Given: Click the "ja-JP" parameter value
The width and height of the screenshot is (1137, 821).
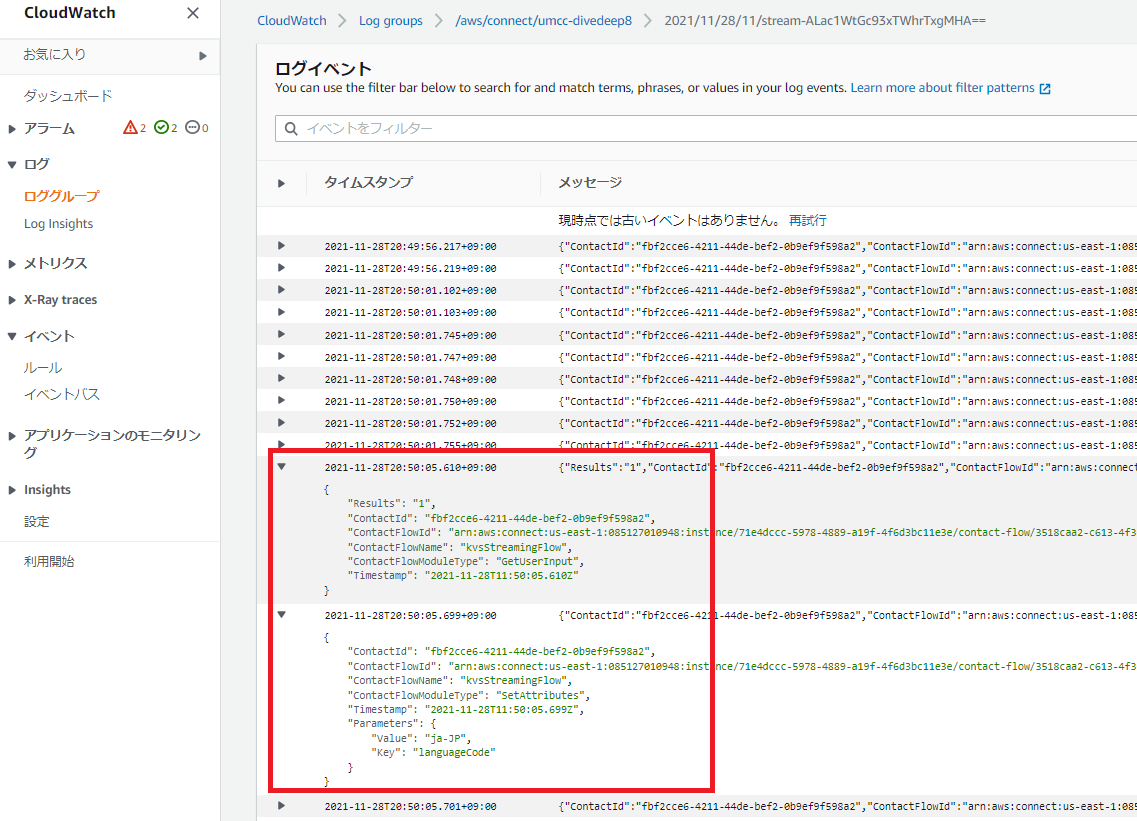Looking at the screenshot, I should click(447, 738).
